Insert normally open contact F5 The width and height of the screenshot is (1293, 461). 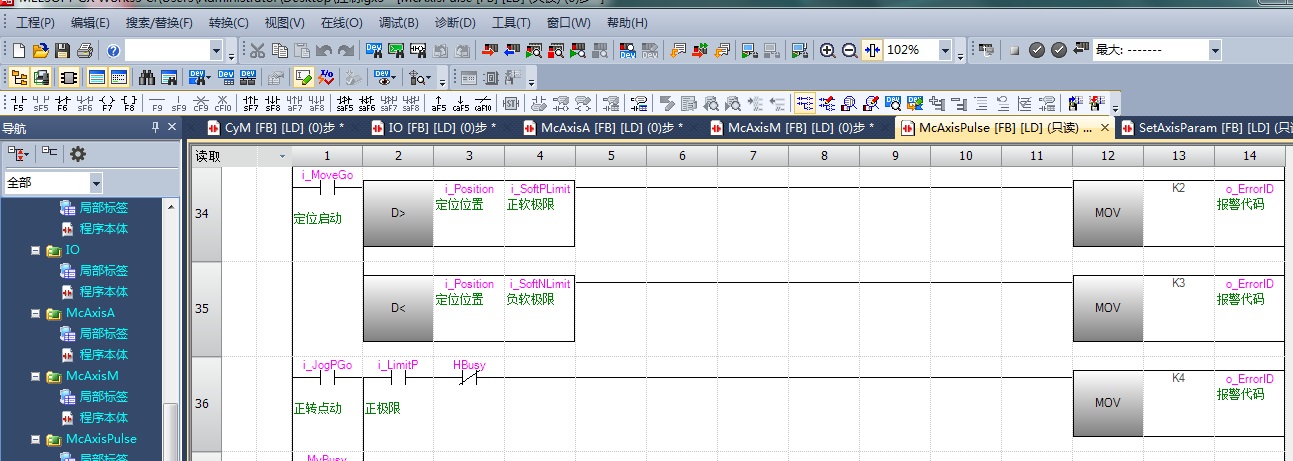[x=18, y=103]
